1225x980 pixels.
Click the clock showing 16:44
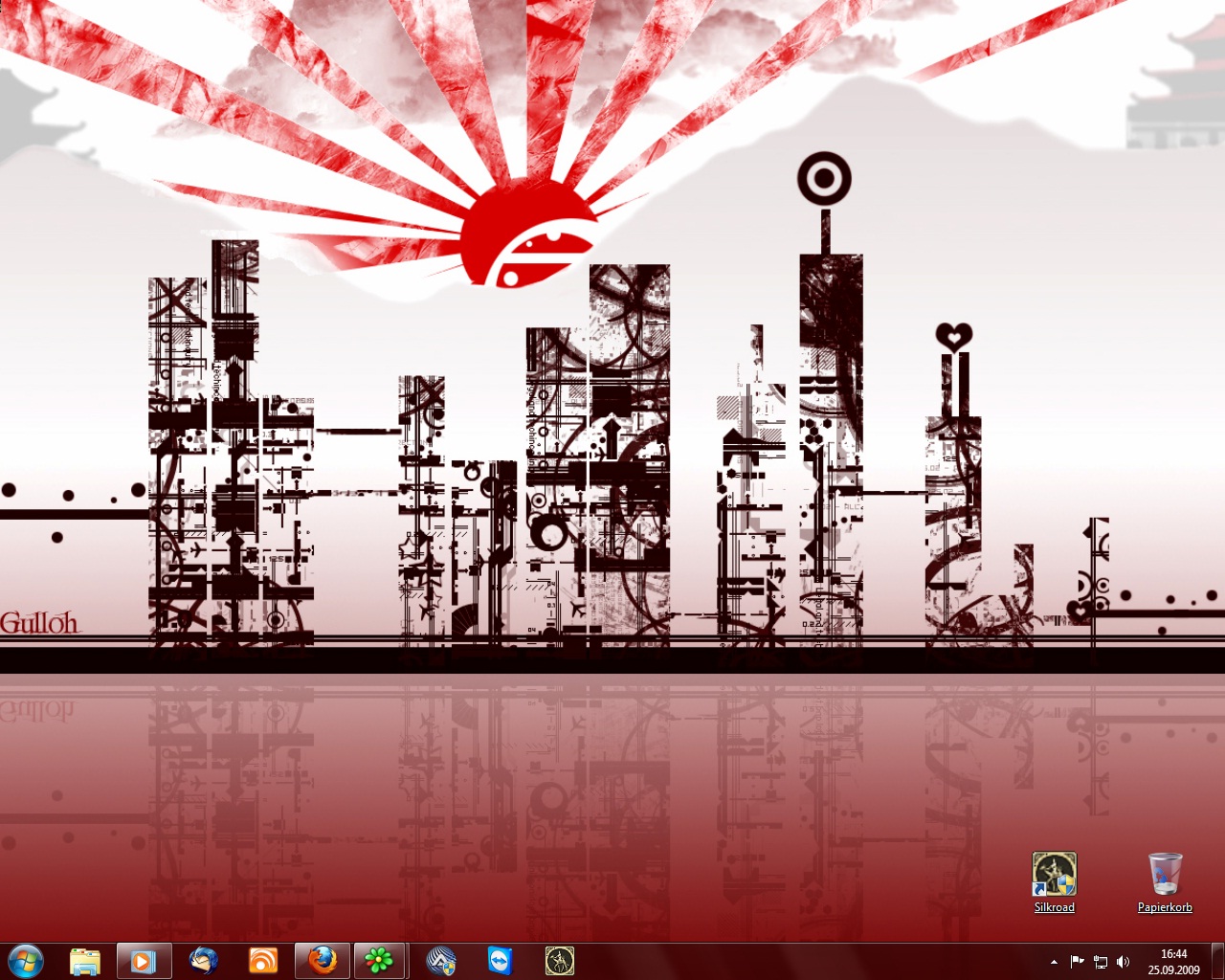coord(1173,961)
